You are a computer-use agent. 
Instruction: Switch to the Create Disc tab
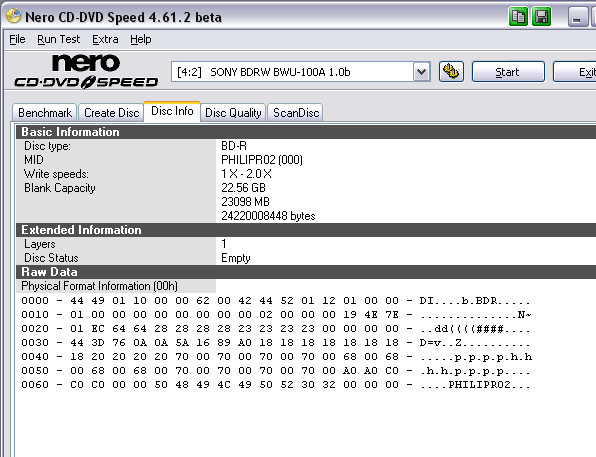point(111,113)
